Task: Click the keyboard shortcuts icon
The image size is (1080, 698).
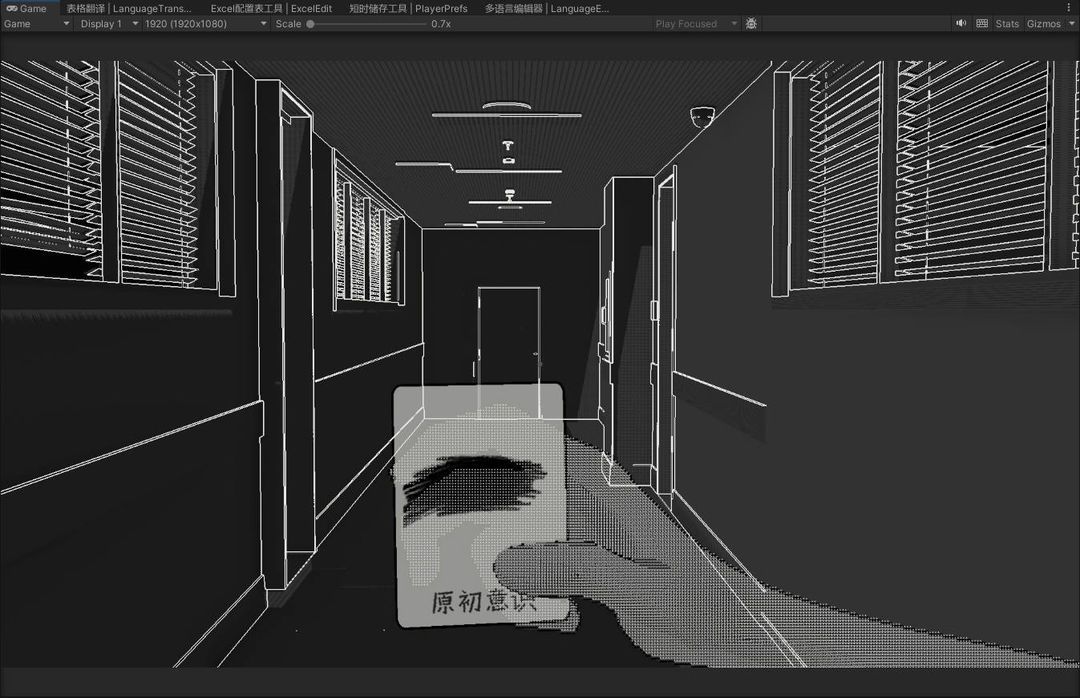Action: [x=982, y=23]
